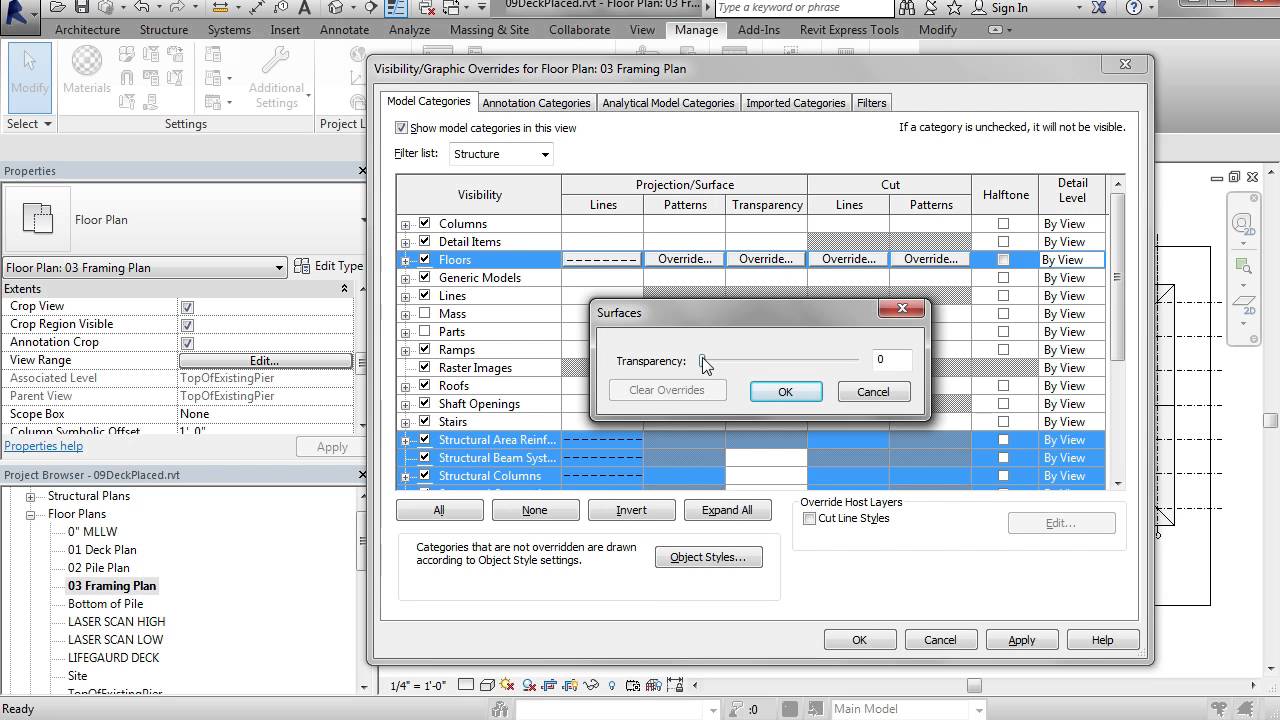Click the Transparency value field showing 0
This screenshot has width=1280, height=720.
coord(891,360)
